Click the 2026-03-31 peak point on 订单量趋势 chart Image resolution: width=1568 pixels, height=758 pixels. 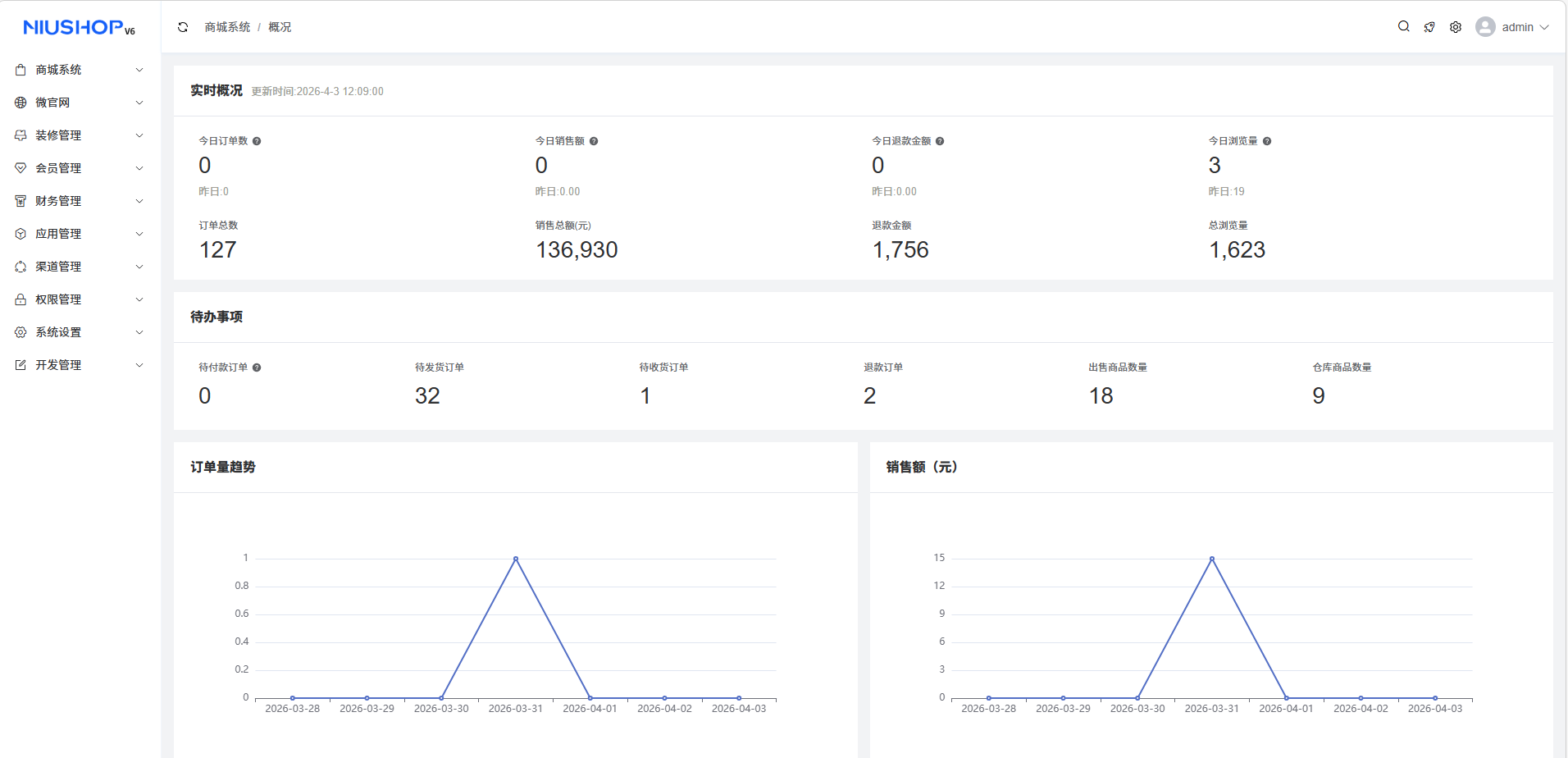tap(516, 559)
